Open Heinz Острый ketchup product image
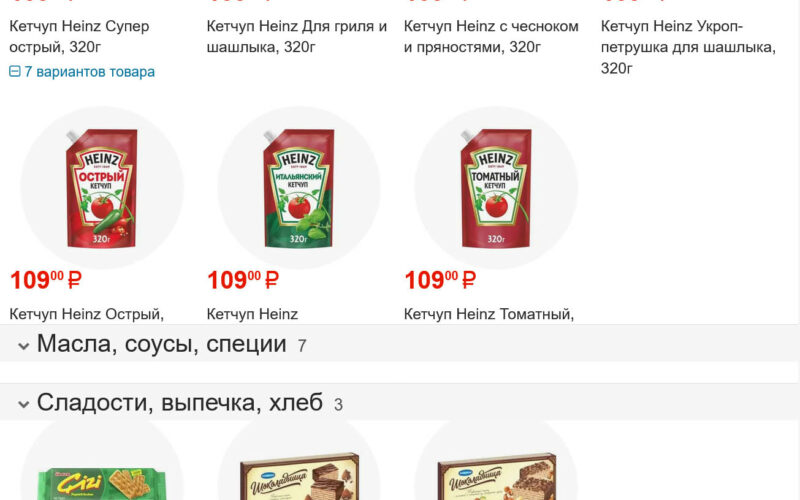 tap(102, 188)
